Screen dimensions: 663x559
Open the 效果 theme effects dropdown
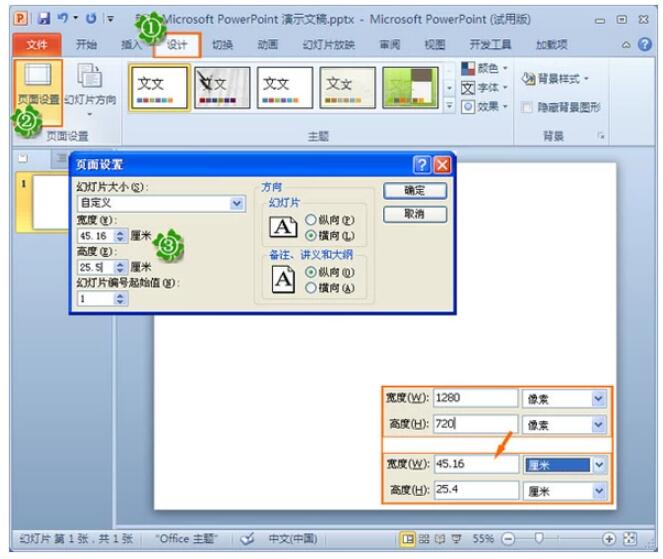pyautogui.click(x=484, y=107)
